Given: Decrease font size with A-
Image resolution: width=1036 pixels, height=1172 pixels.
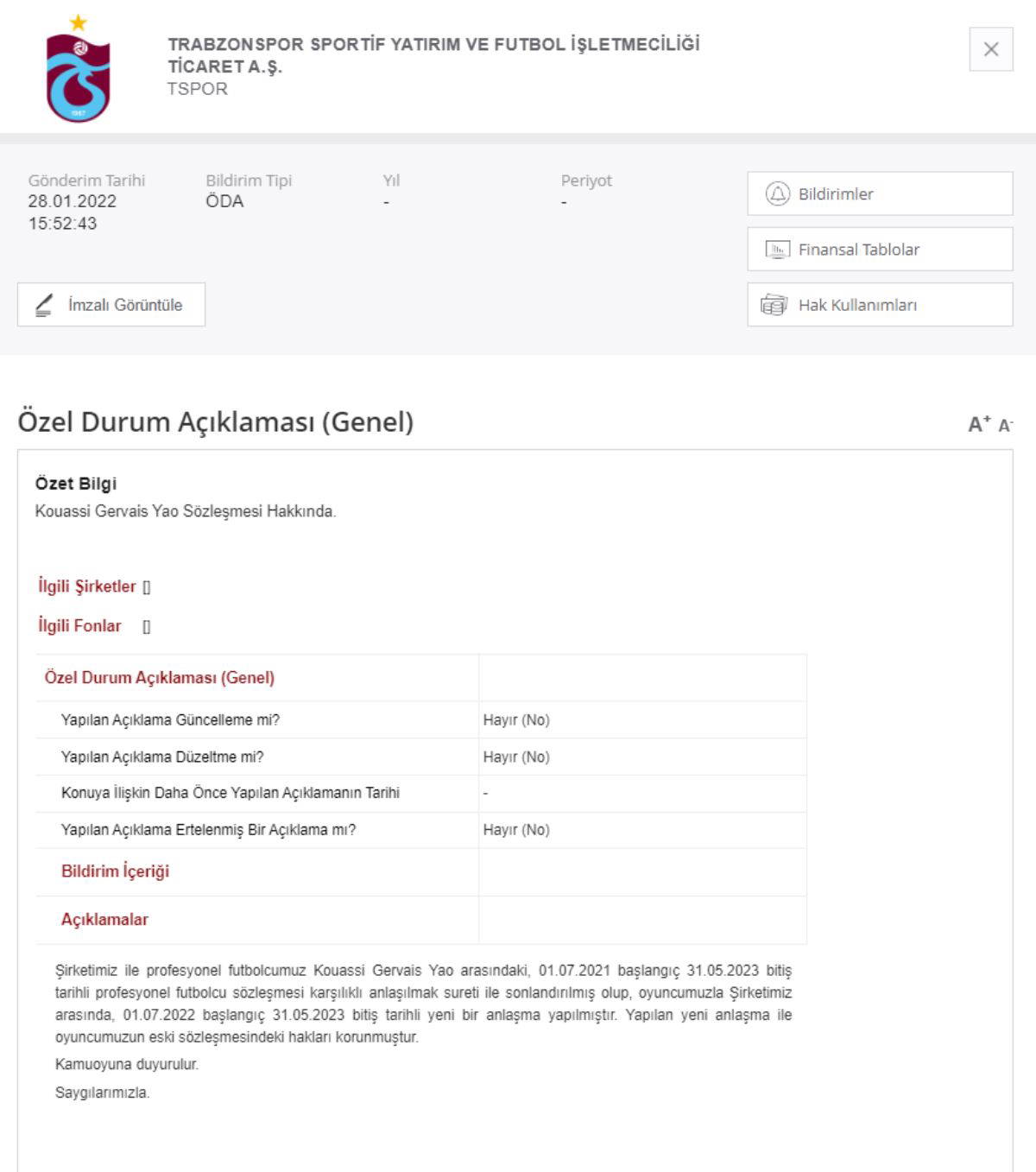Looking at the screenshot, I should point(1005,425).
